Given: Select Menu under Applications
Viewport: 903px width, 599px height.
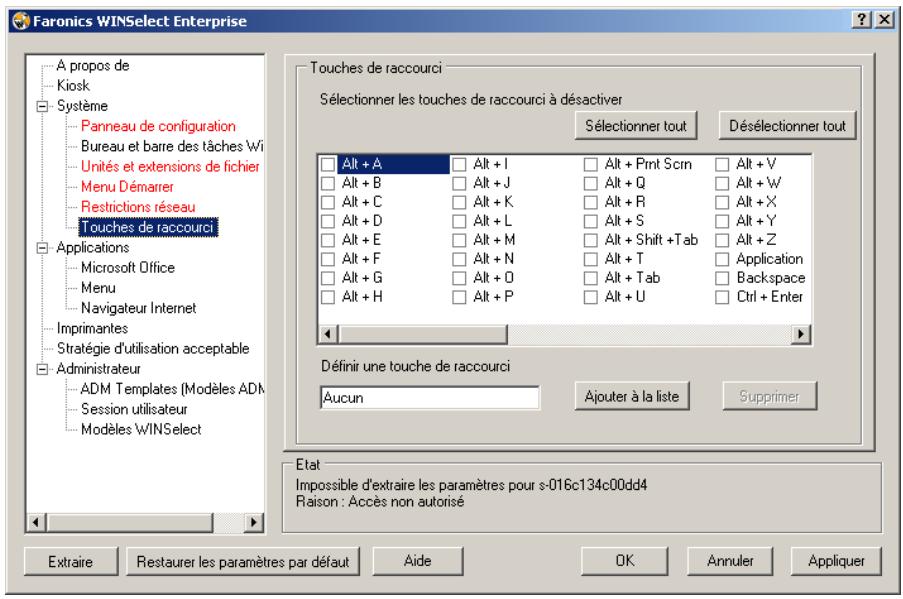Looking at the screenshot, I should (98, 288).
